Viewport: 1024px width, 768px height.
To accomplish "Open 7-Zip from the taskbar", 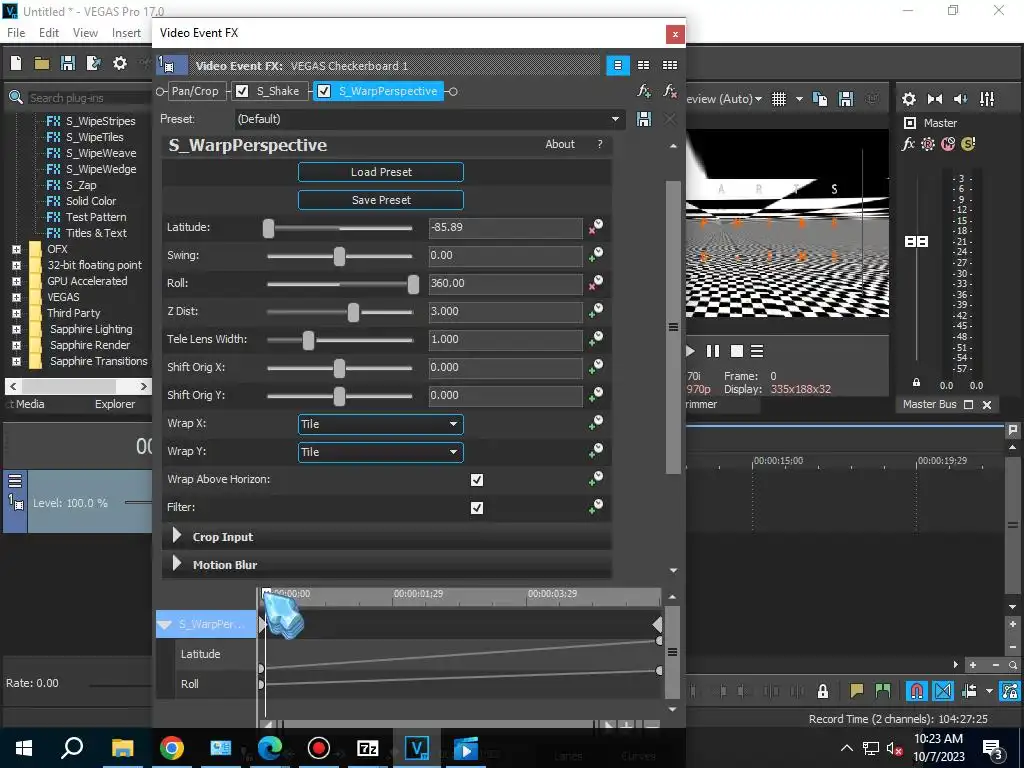I will 368,748.
